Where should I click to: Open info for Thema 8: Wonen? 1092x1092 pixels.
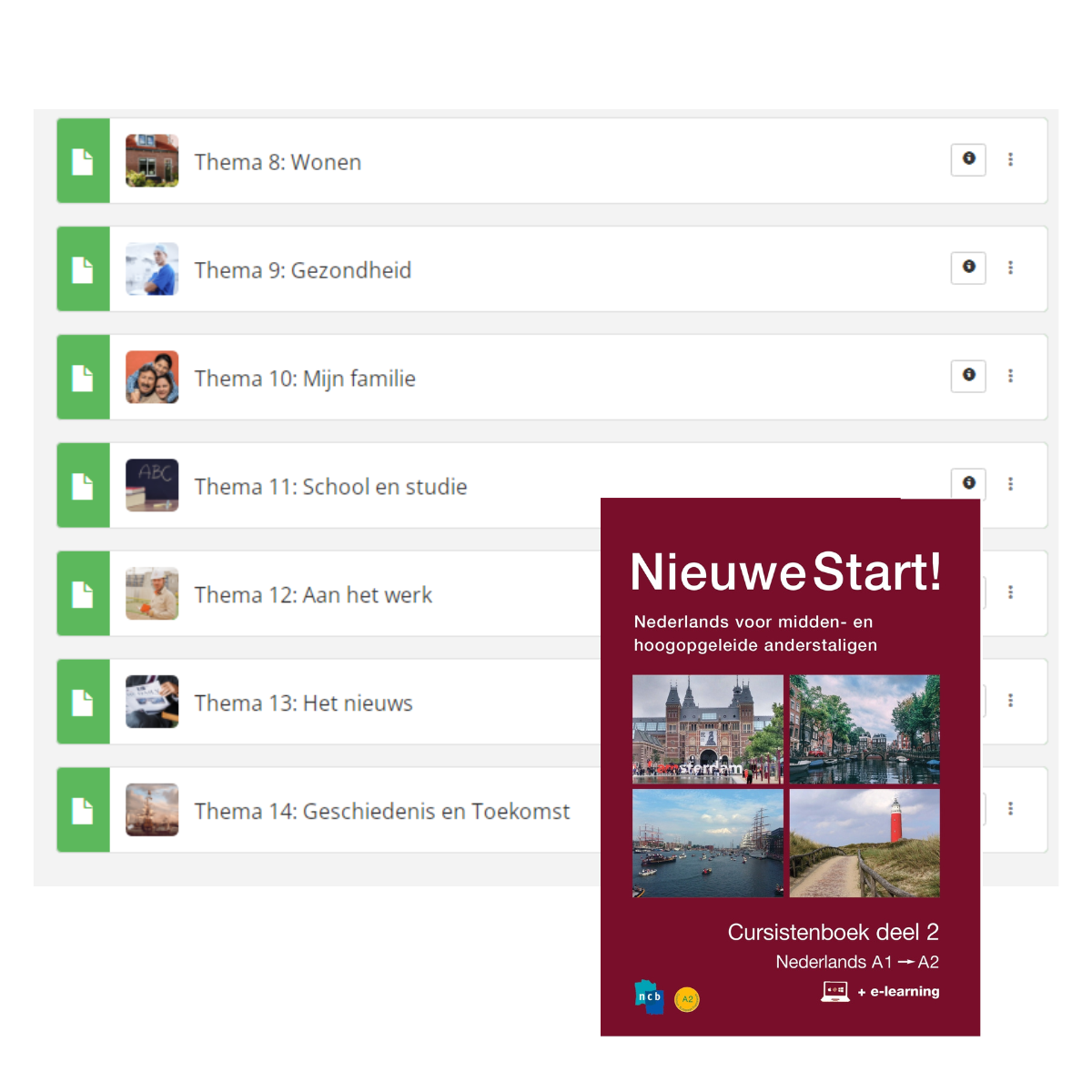tap(968, 159)
